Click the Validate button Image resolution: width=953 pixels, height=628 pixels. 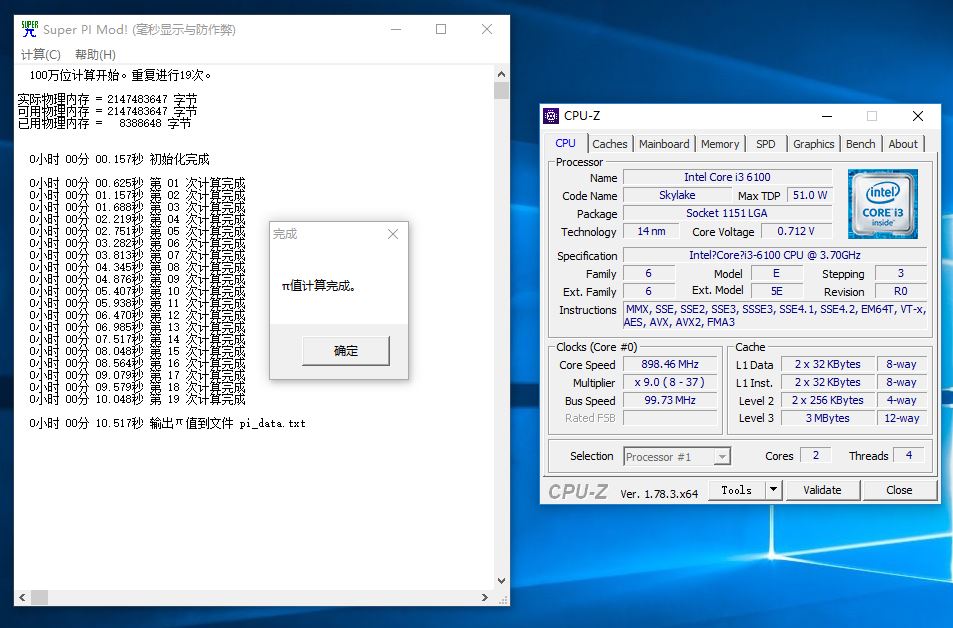tap(822, 490)
